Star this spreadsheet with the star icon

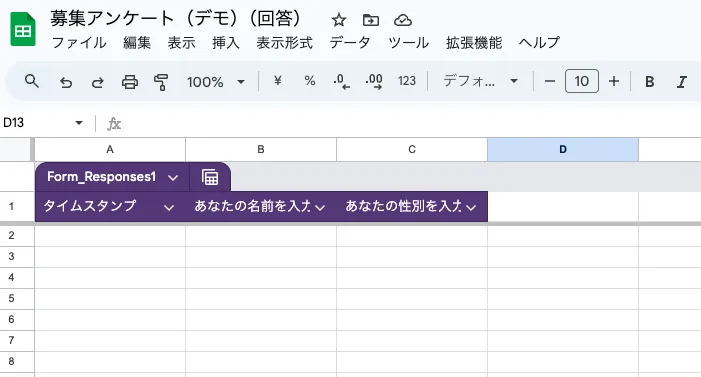(x=339, y=20)
